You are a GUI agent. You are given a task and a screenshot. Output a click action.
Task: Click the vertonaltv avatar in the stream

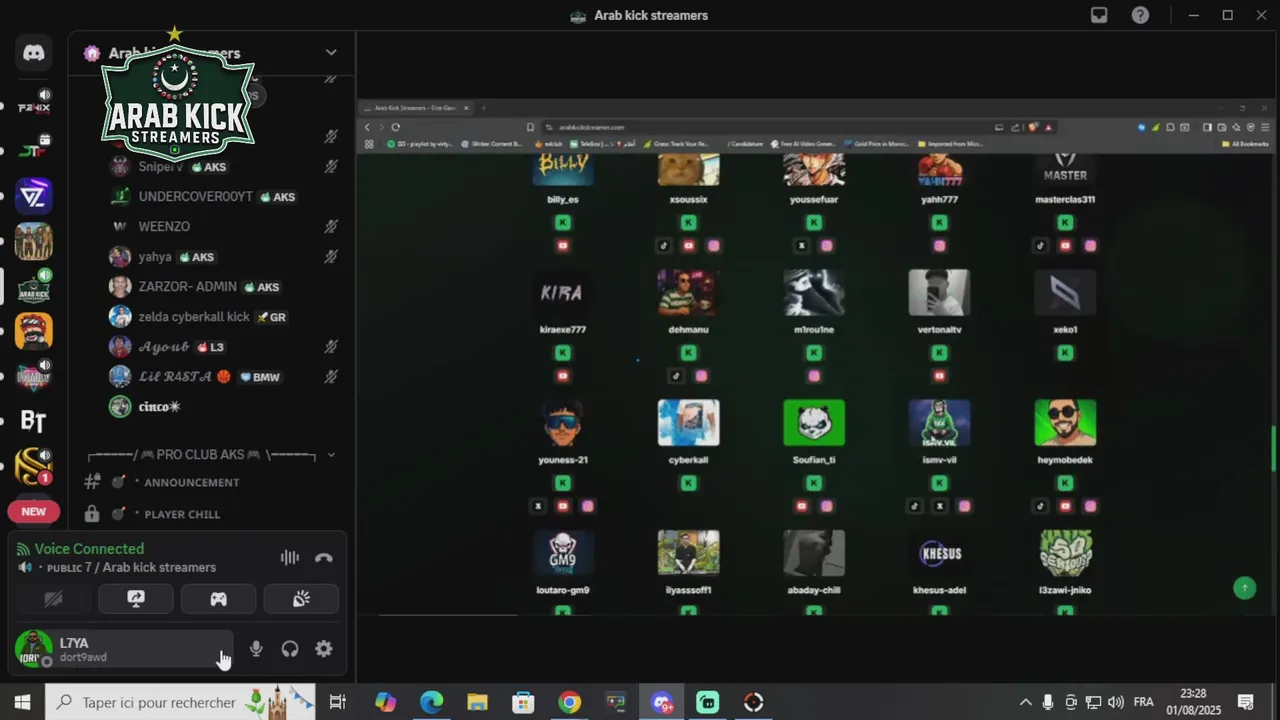click(939, 292)
